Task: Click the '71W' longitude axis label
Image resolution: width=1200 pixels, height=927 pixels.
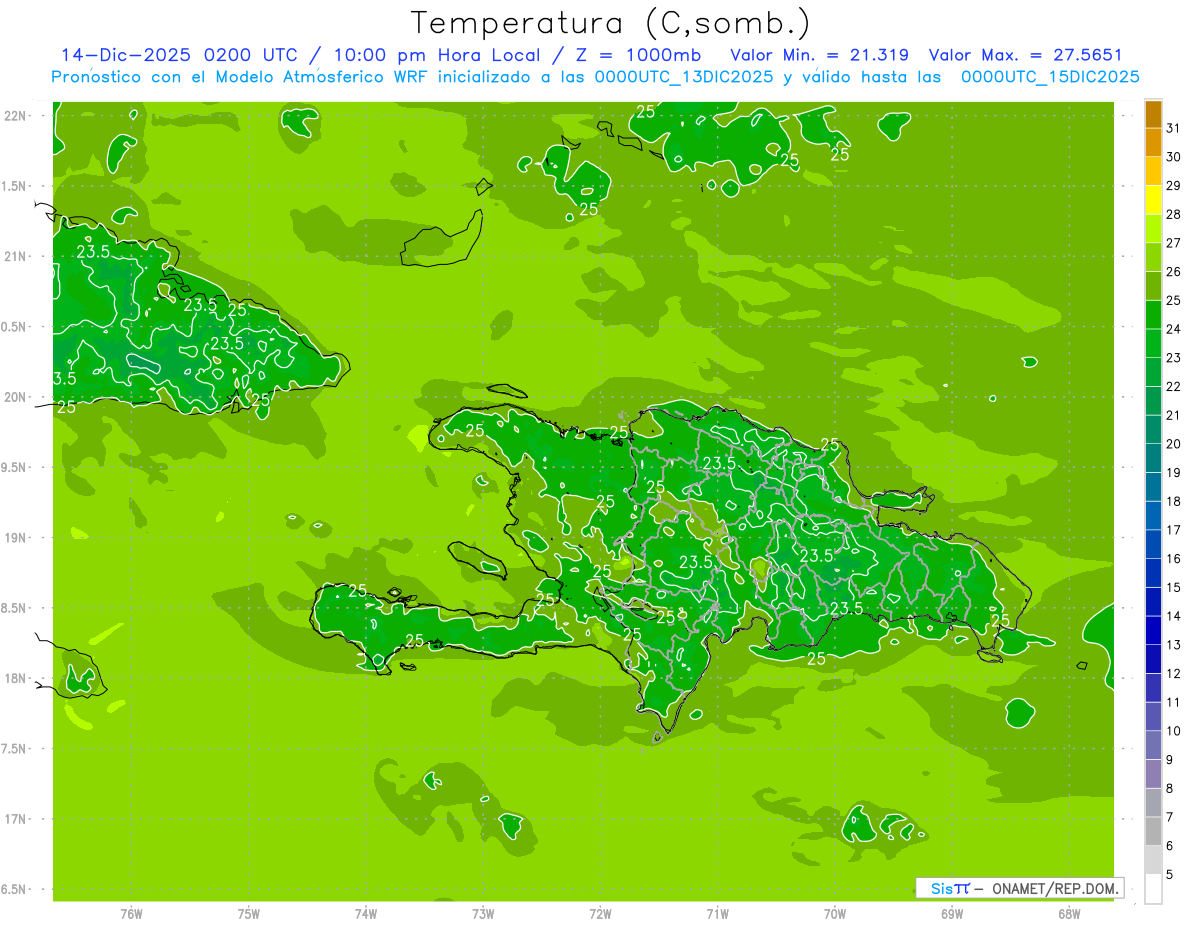Action: point(717,914)
